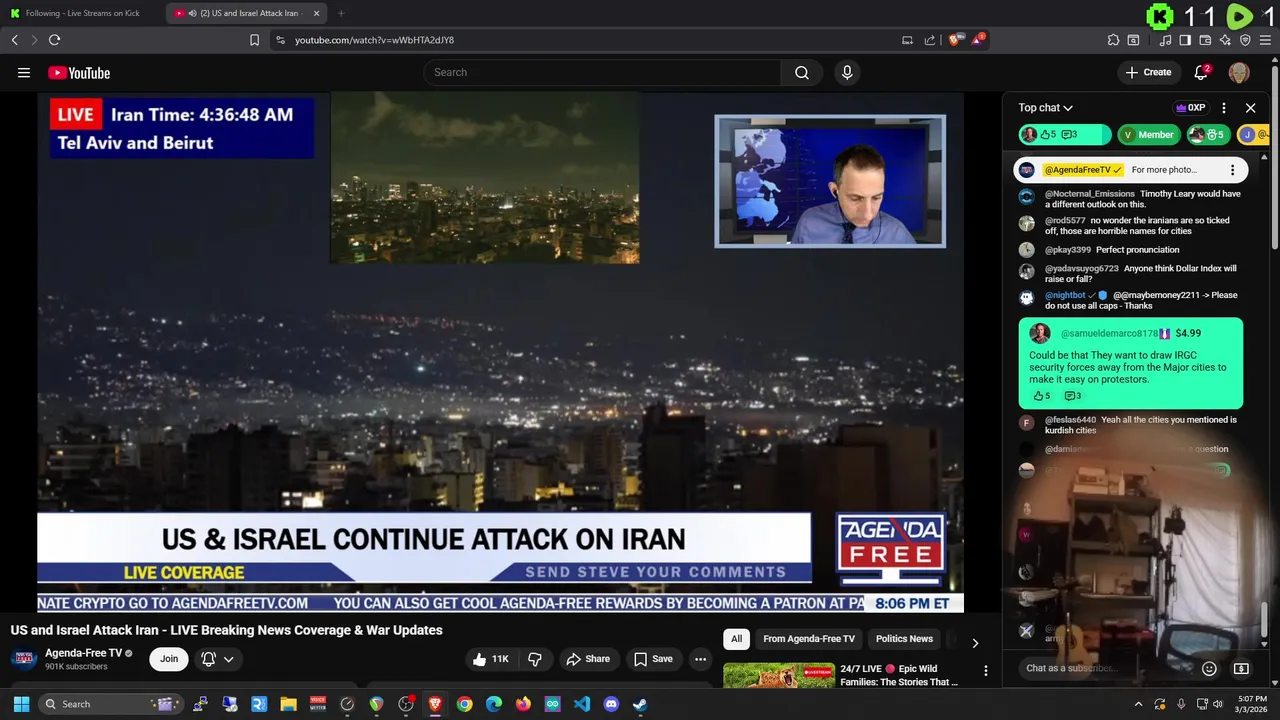Screen dimensions: 1280x720
Task: Click the chat message input box
Action: [x=1107, y=668]
